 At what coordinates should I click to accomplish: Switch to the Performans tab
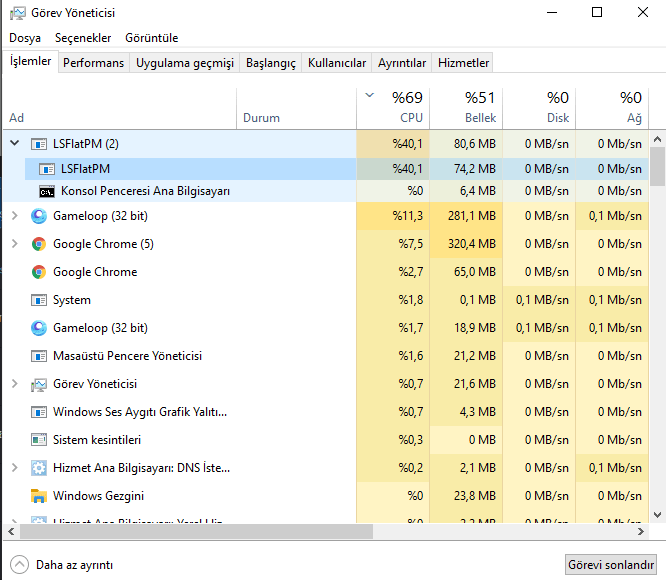tap(93, 63)
